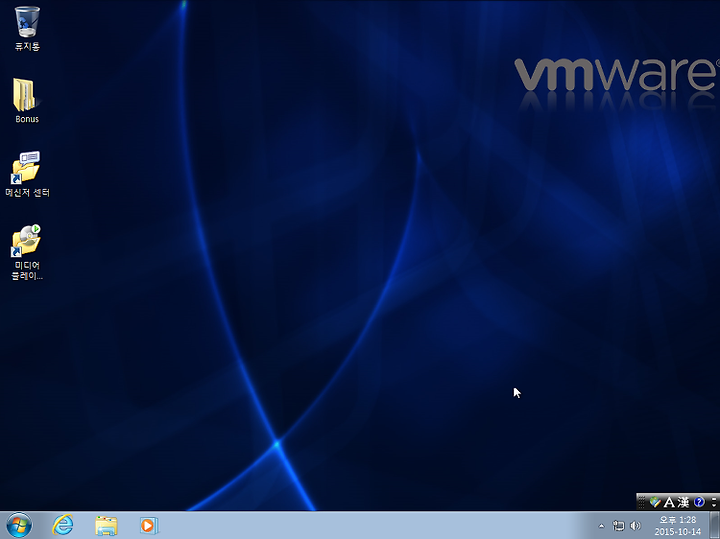Show hidden tray icons arrow
This screenshot has width=720, height=539.
tap(602, 526)
